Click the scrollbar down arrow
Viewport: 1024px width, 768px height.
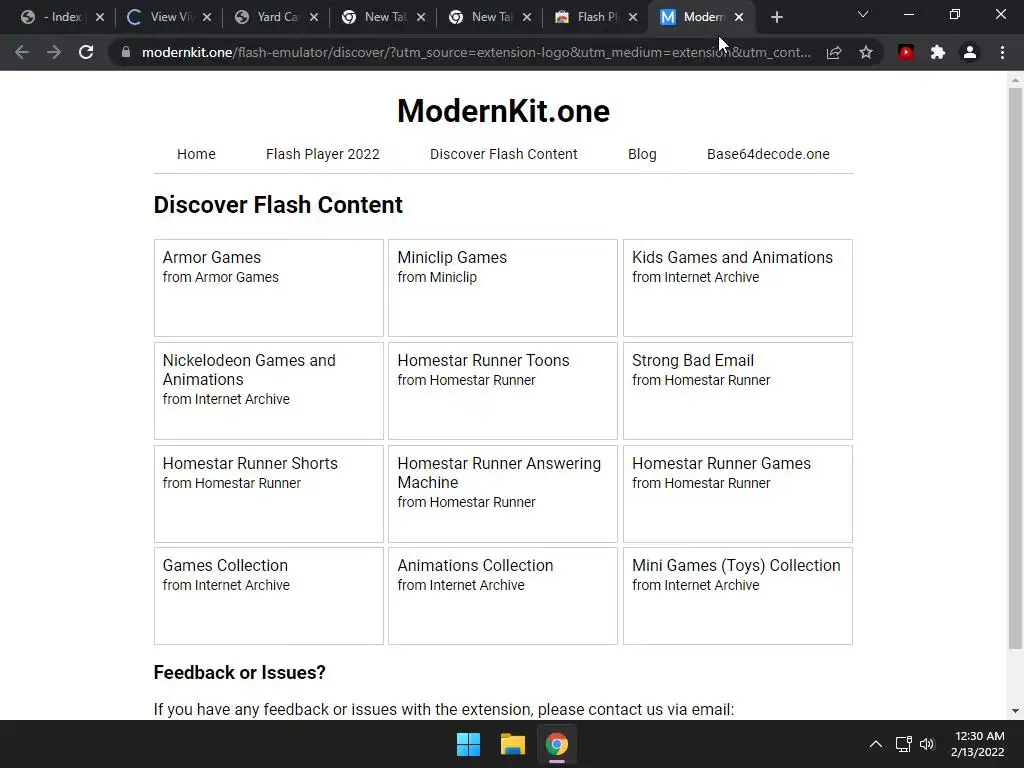pyautogui.click(x=1015, y=711)
